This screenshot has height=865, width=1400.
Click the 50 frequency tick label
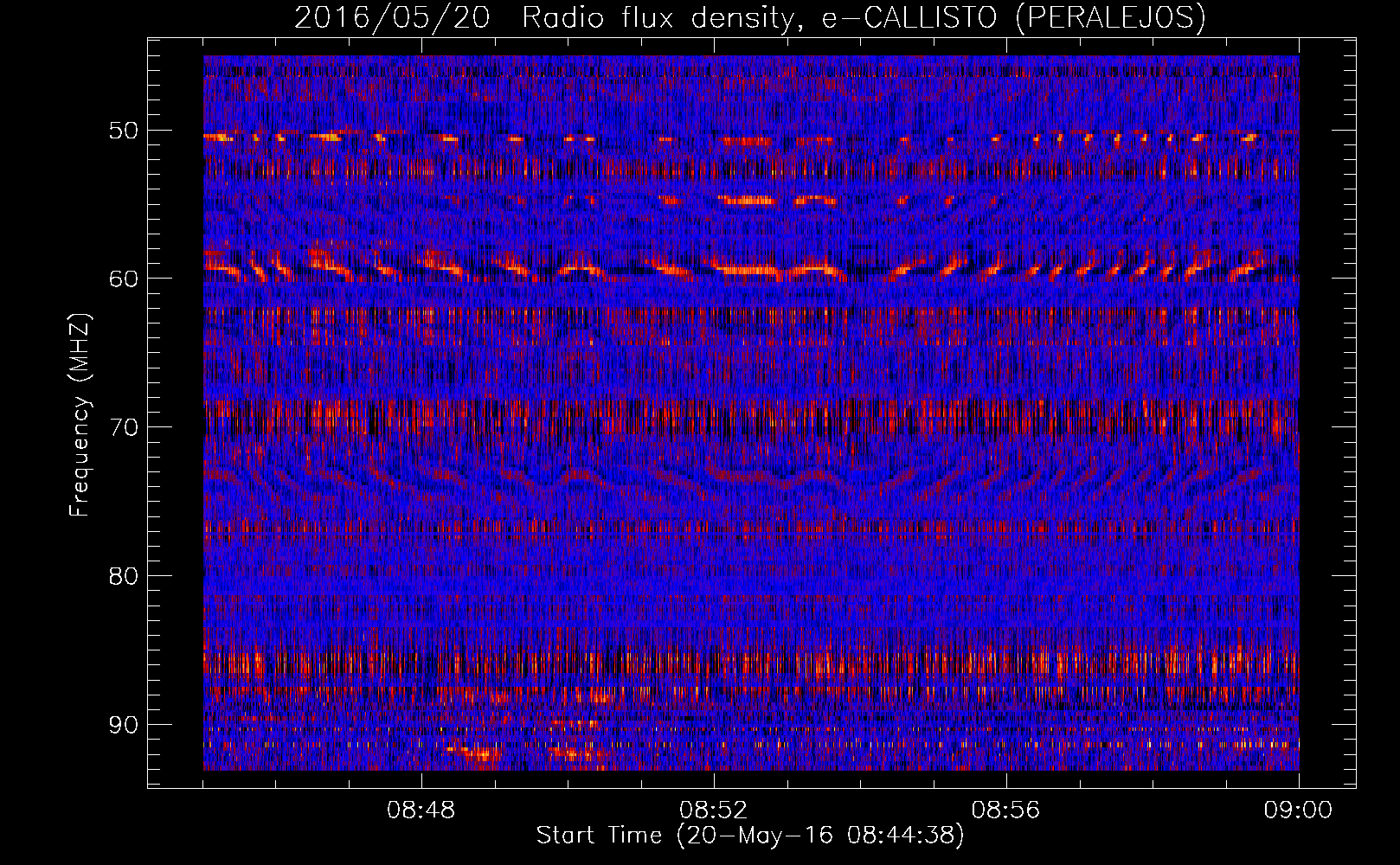pos(124,131)
